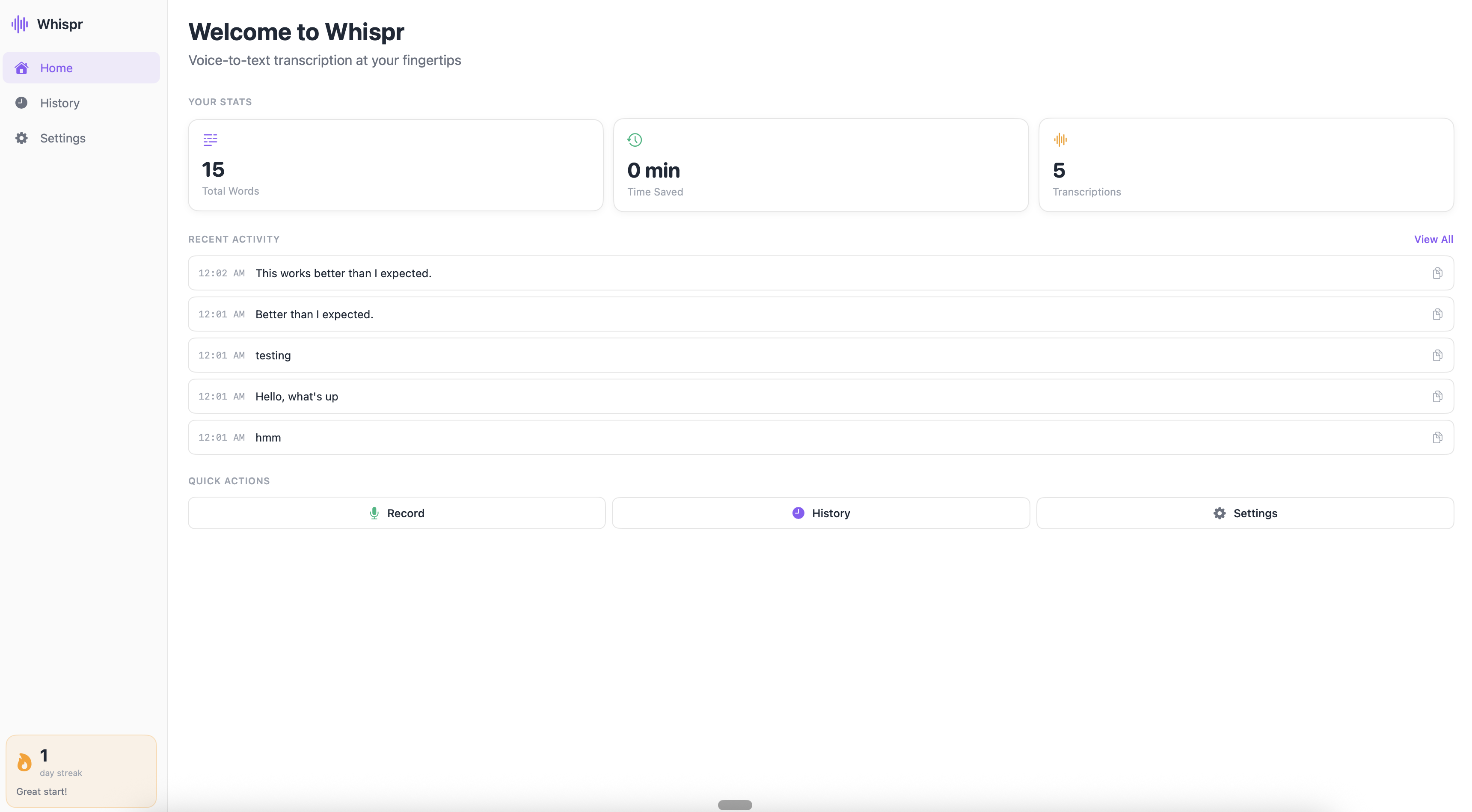Screen dimensions: 1472x812
Task: Click the flame icon on the day streak card
Action: (x=24, y=762)
